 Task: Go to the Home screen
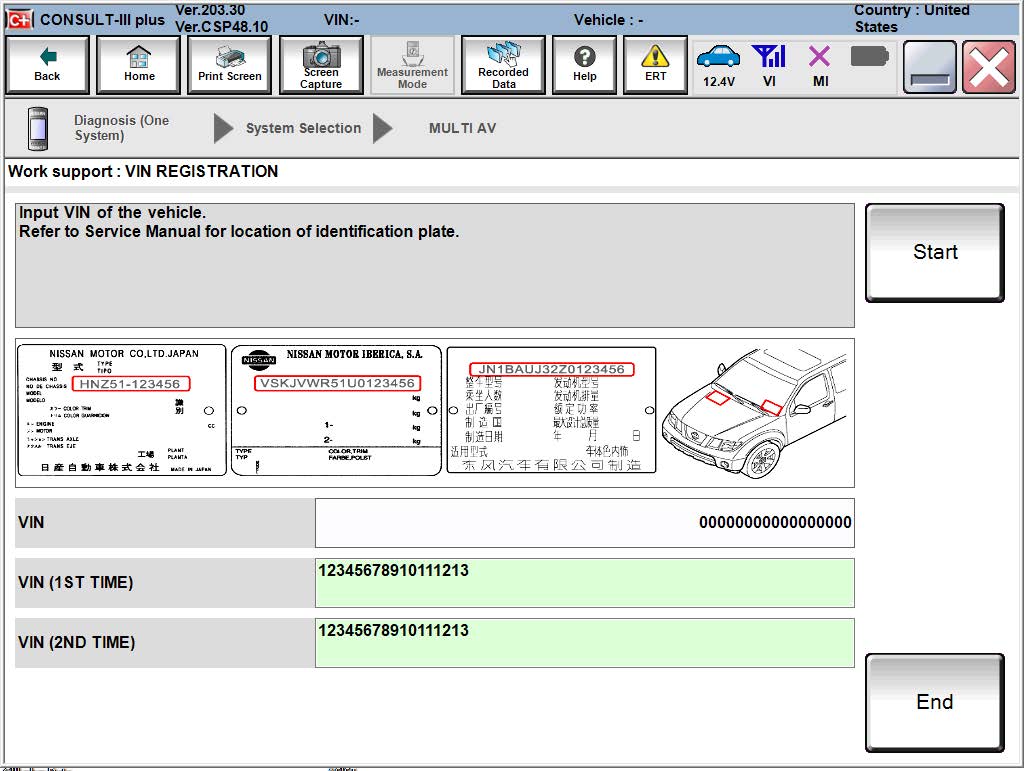coord(139,65)
